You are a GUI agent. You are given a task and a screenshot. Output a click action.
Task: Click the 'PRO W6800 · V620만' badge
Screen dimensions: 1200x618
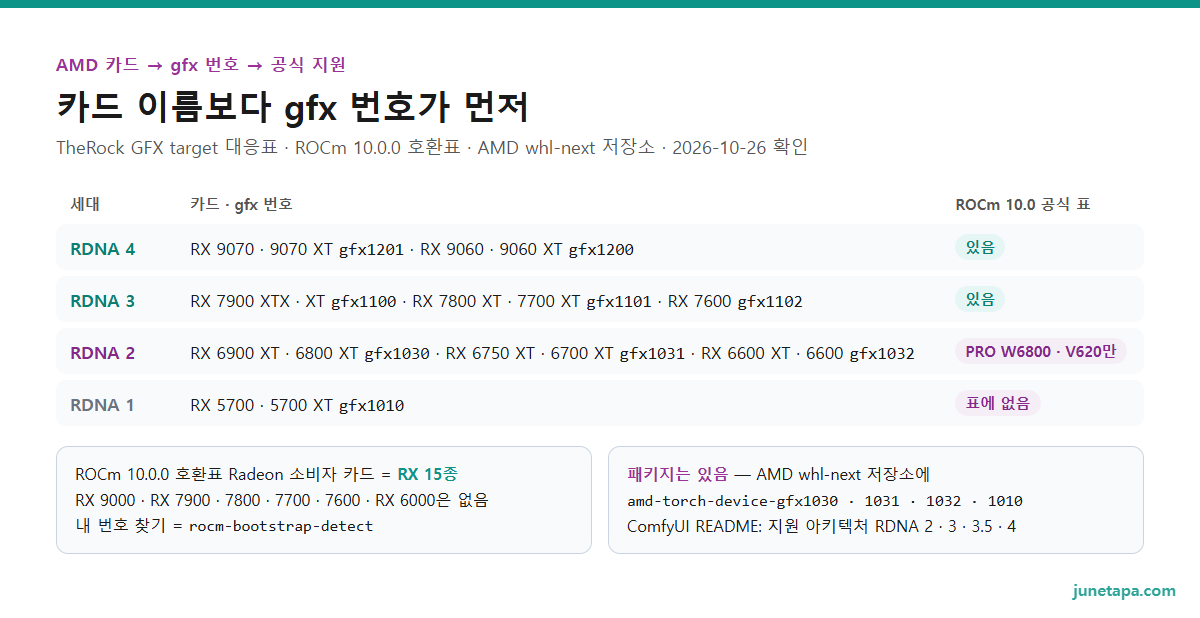pyautogui.click(x=1040, y=351)
